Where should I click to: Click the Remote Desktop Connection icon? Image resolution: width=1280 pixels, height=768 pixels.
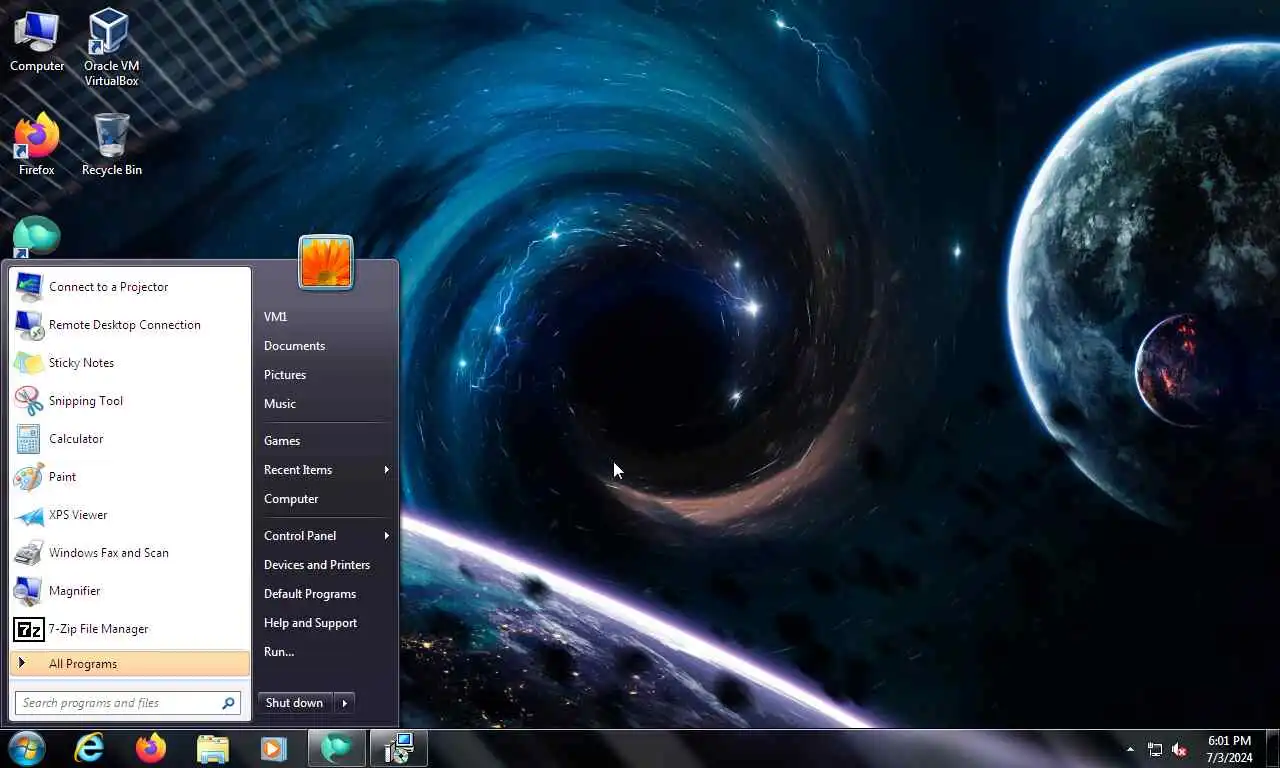[x=28, y=325]
